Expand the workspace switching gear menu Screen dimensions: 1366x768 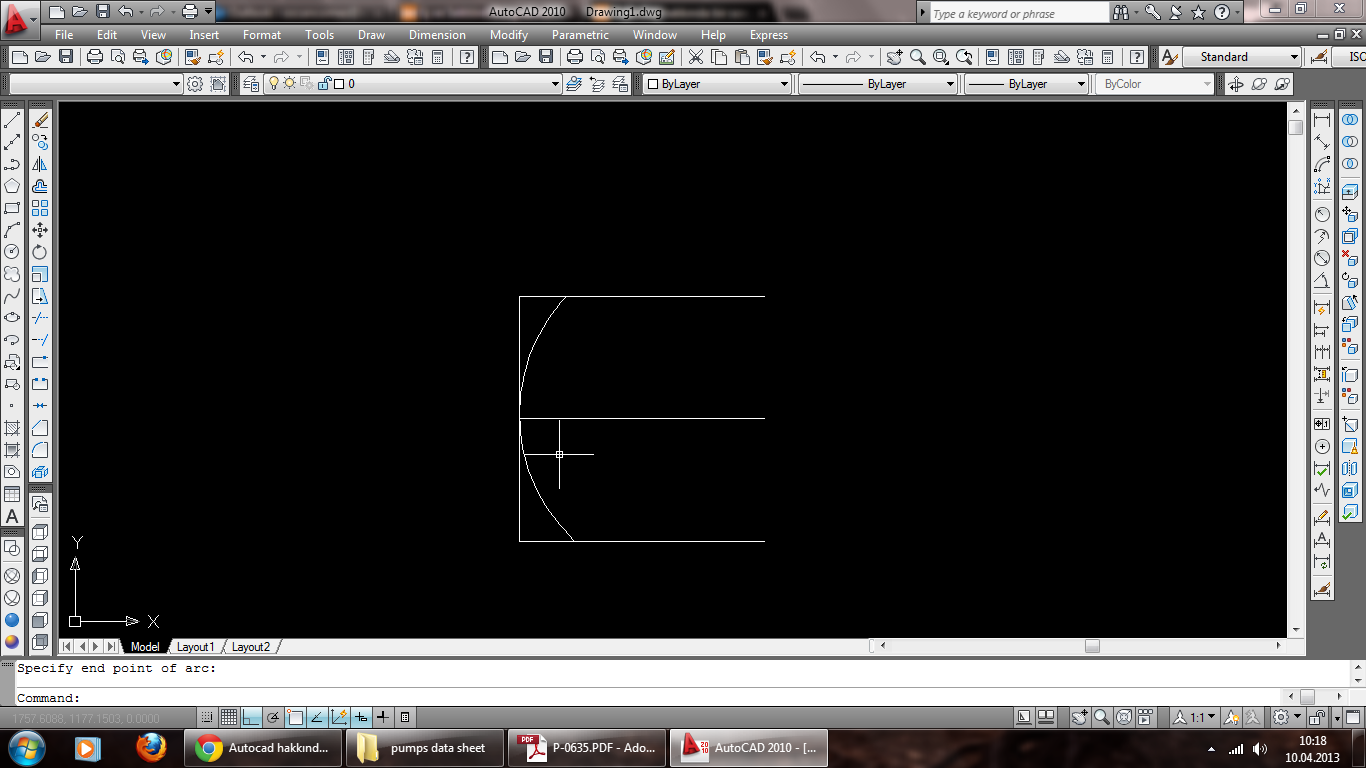[1285, 717]
